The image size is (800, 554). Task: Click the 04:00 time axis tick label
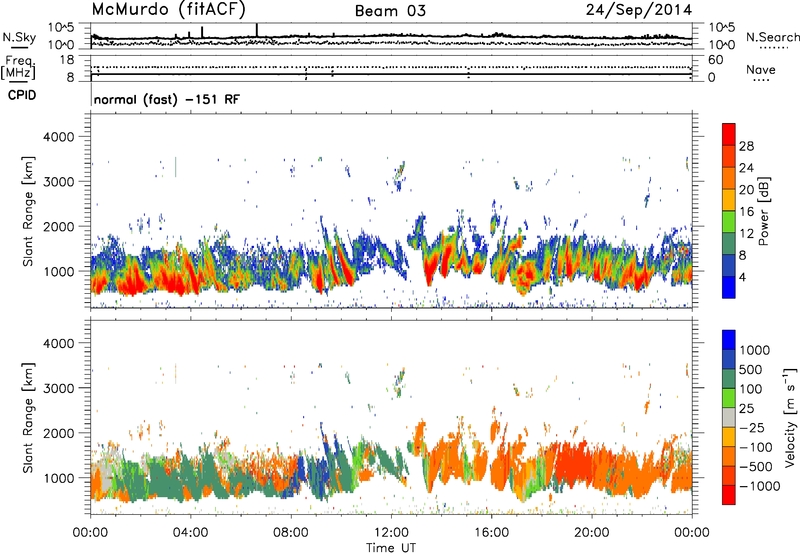[190, 533]
